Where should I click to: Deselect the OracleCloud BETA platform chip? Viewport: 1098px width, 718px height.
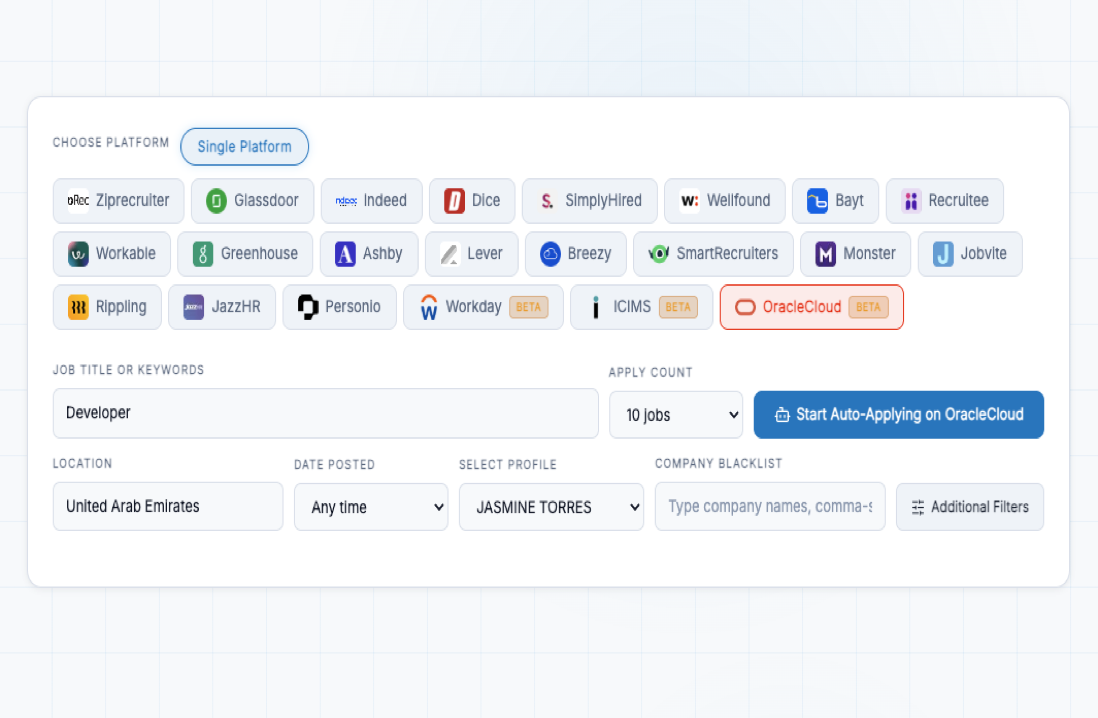[x=811, y=307]
